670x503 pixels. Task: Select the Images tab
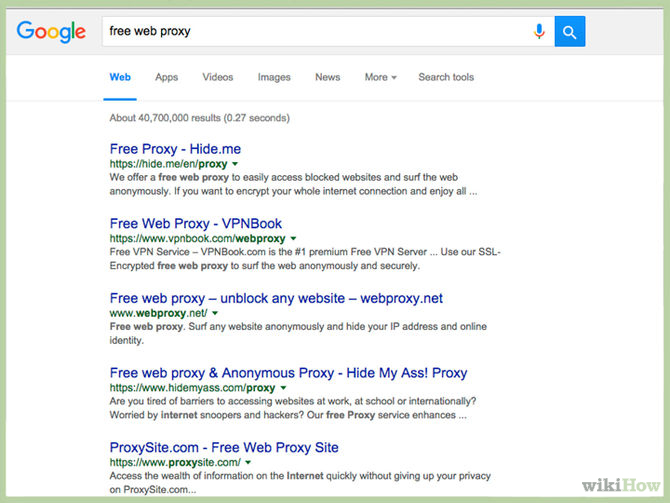(x=274, y=77)
